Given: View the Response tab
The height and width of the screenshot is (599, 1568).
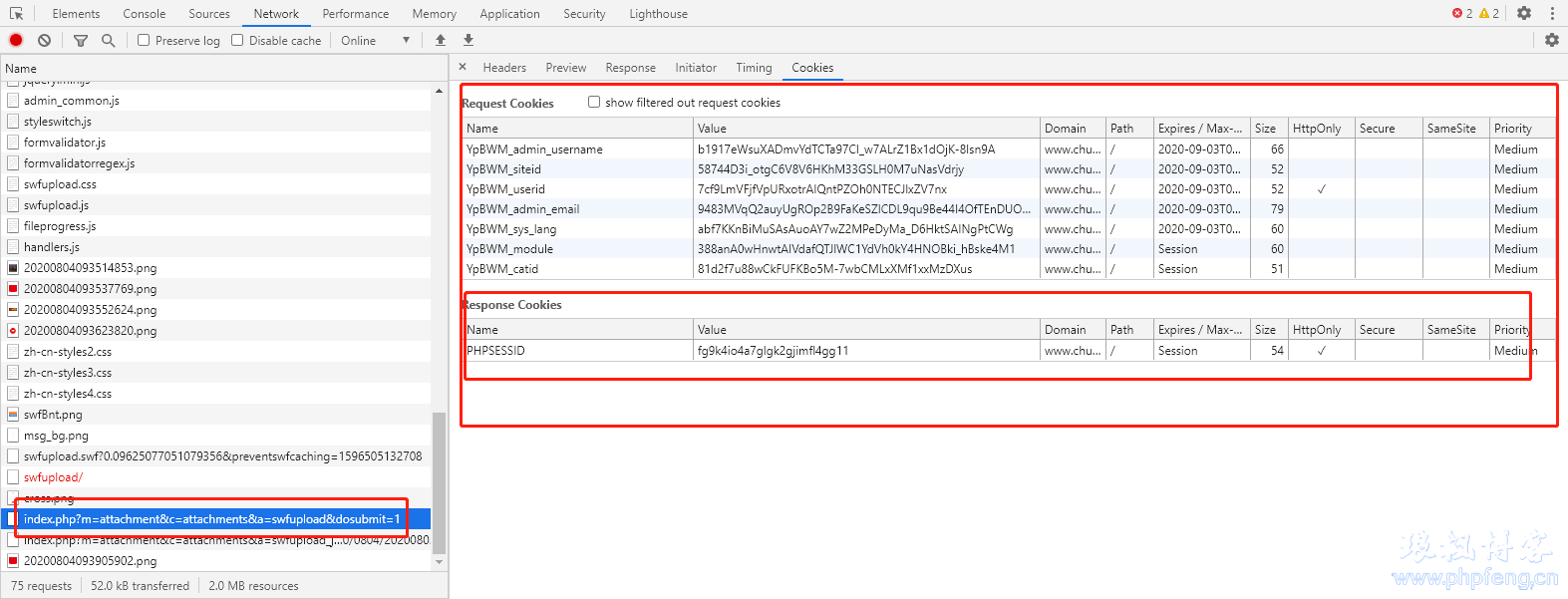Looking at the screenshot, I should point(631,68).
